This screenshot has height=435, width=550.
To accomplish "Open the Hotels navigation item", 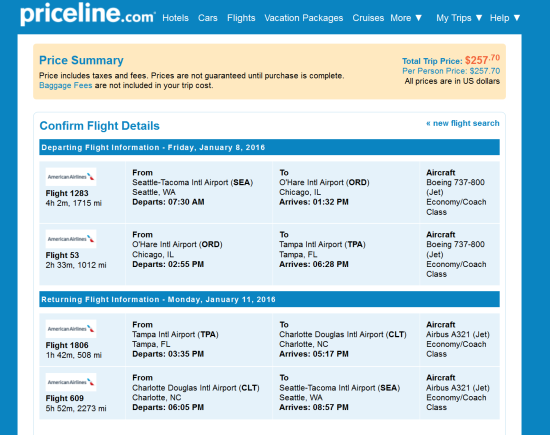I will (x=175, y=18).
